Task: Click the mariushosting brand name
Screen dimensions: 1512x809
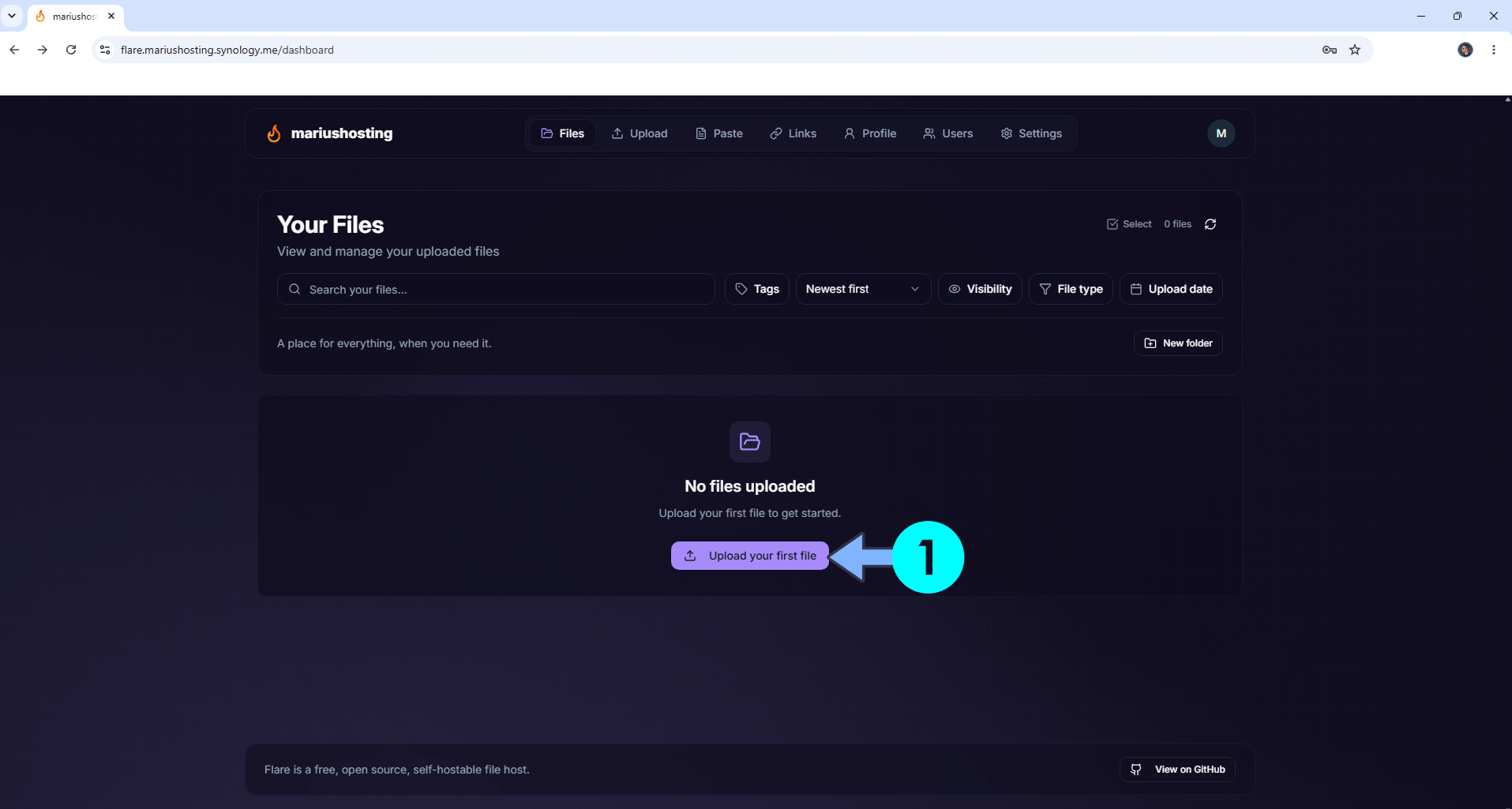Action: point(342,133)
